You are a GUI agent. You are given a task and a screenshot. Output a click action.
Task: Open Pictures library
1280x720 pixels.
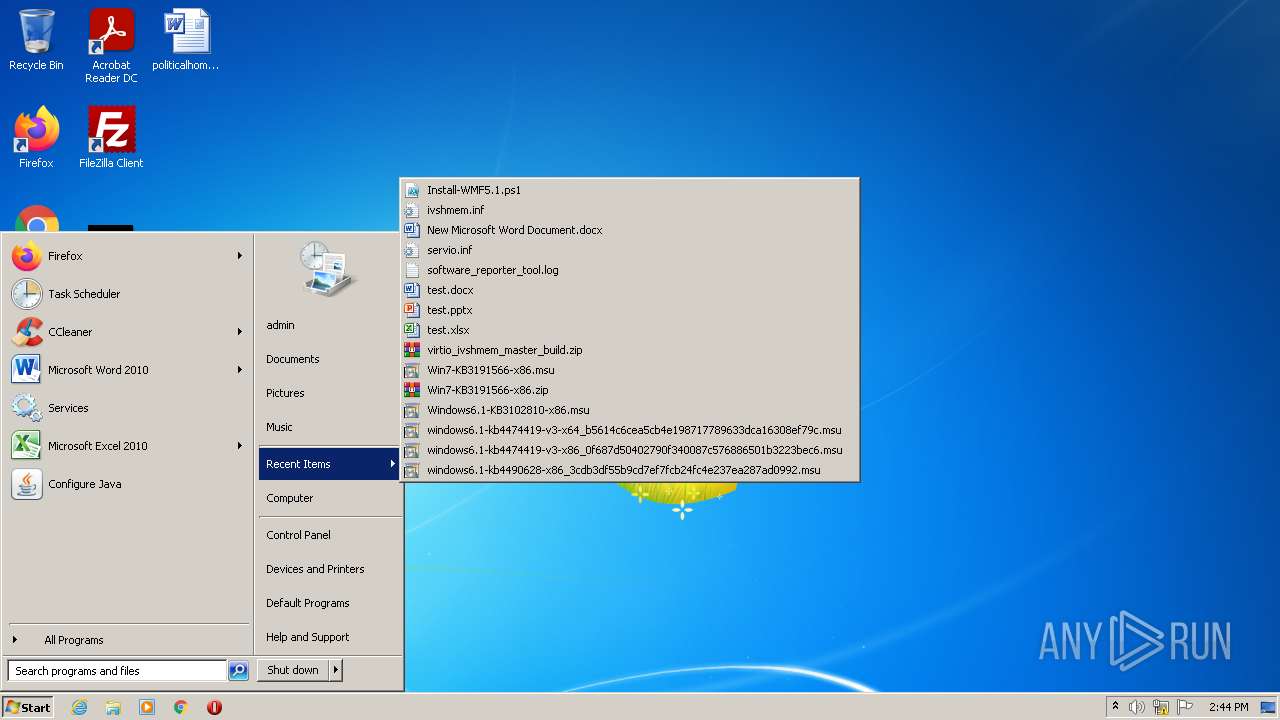click(329, 393)
